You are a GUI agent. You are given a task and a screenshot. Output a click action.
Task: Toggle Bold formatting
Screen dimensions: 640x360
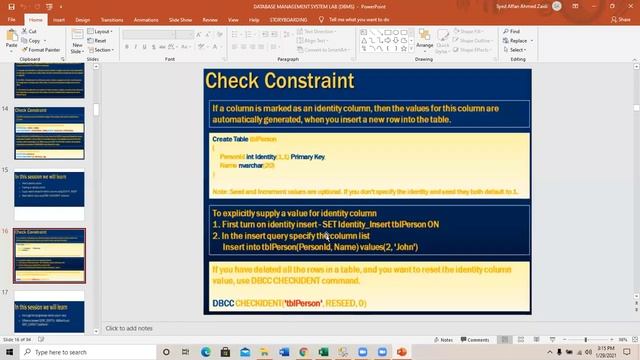point(127,47)
